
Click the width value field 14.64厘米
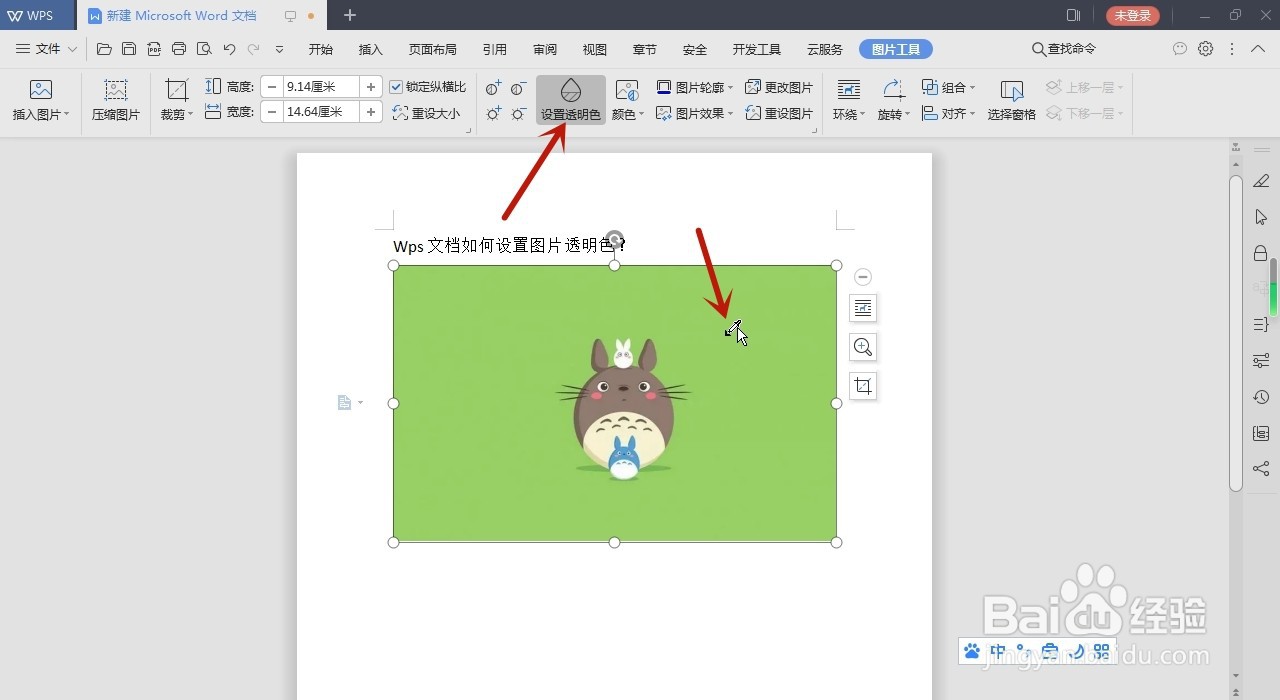321,112
